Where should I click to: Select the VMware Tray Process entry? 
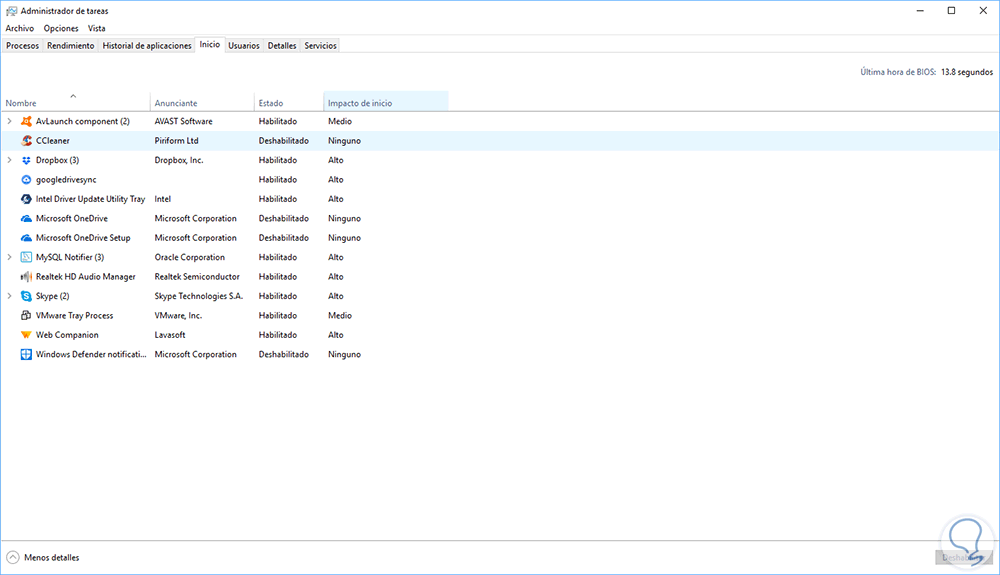[75, 316]
